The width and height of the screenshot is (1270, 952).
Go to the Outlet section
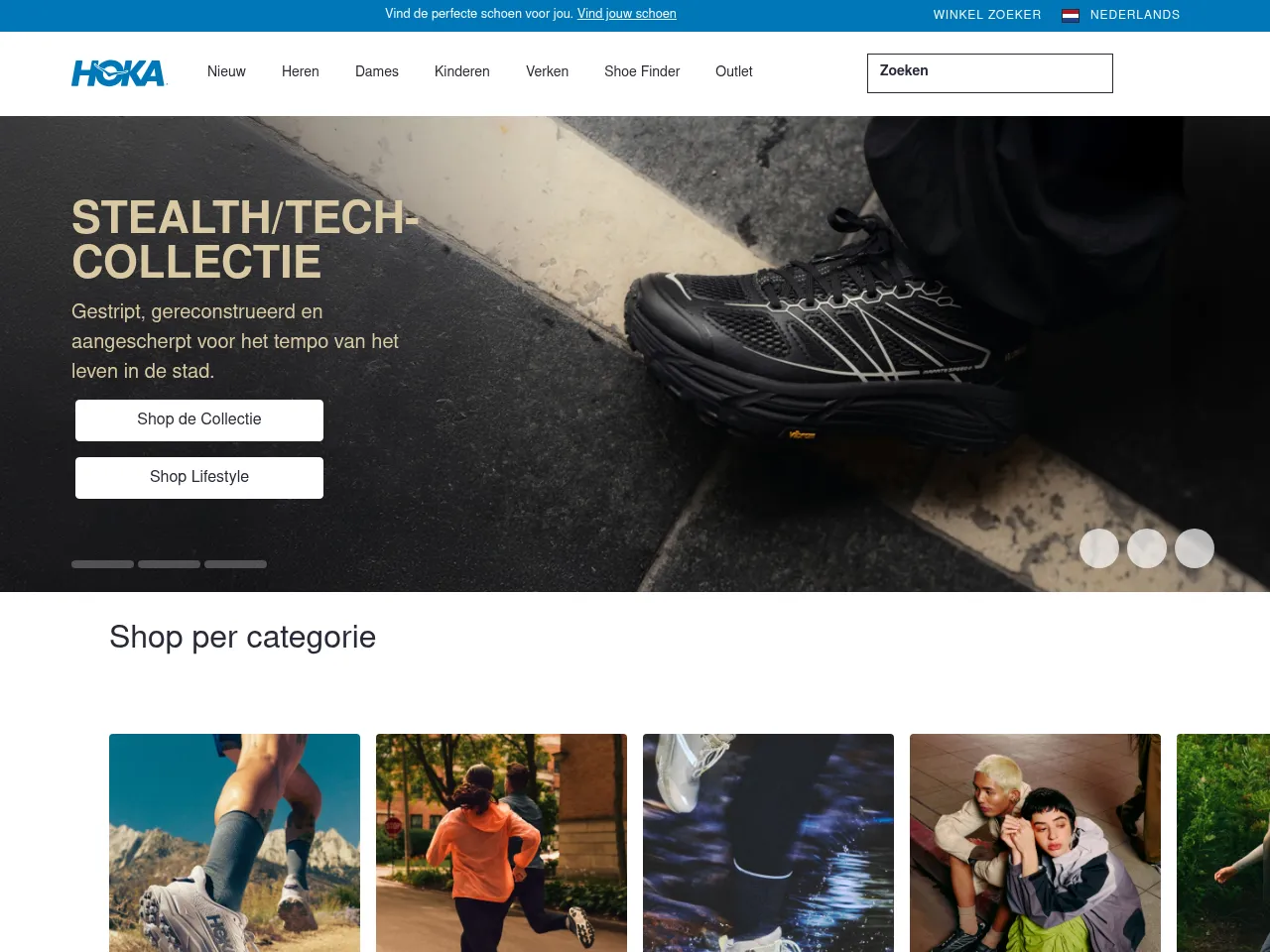(x=734, y=71)
